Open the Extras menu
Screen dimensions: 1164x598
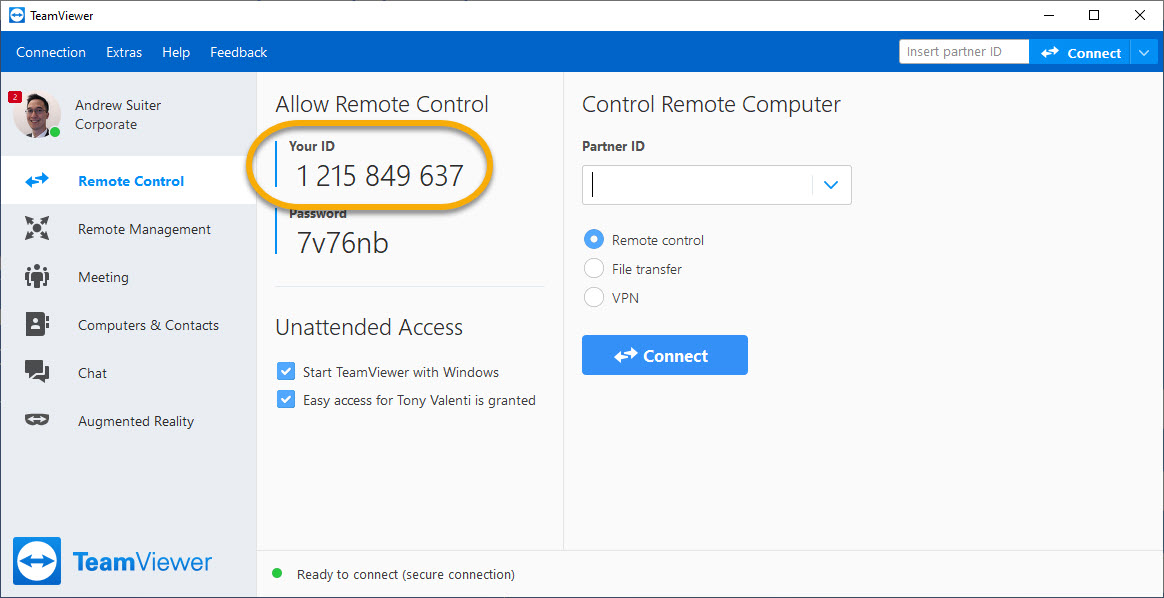click(x=124, y=52)
